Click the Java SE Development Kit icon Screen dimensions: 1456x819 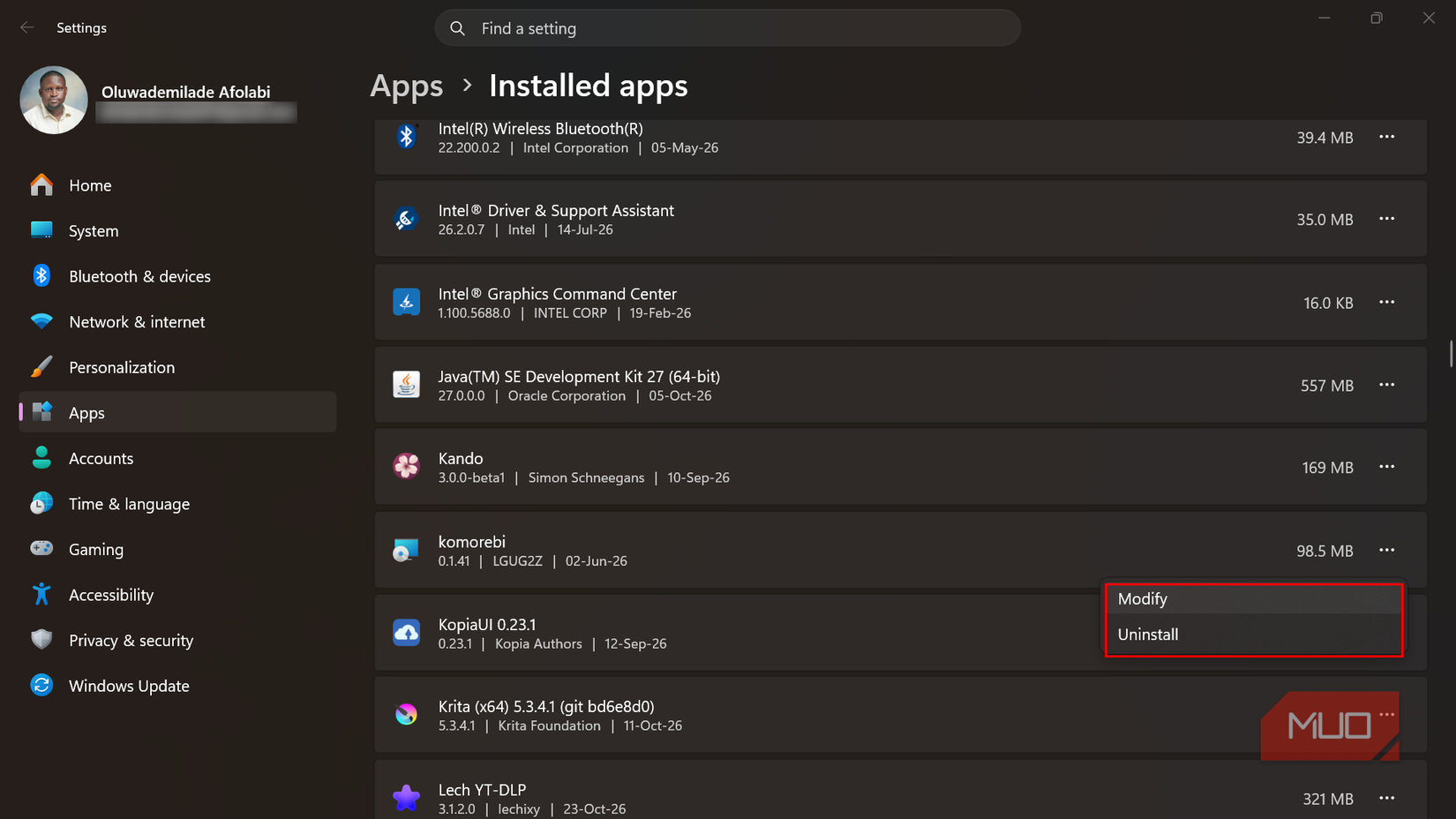(406, 385)
